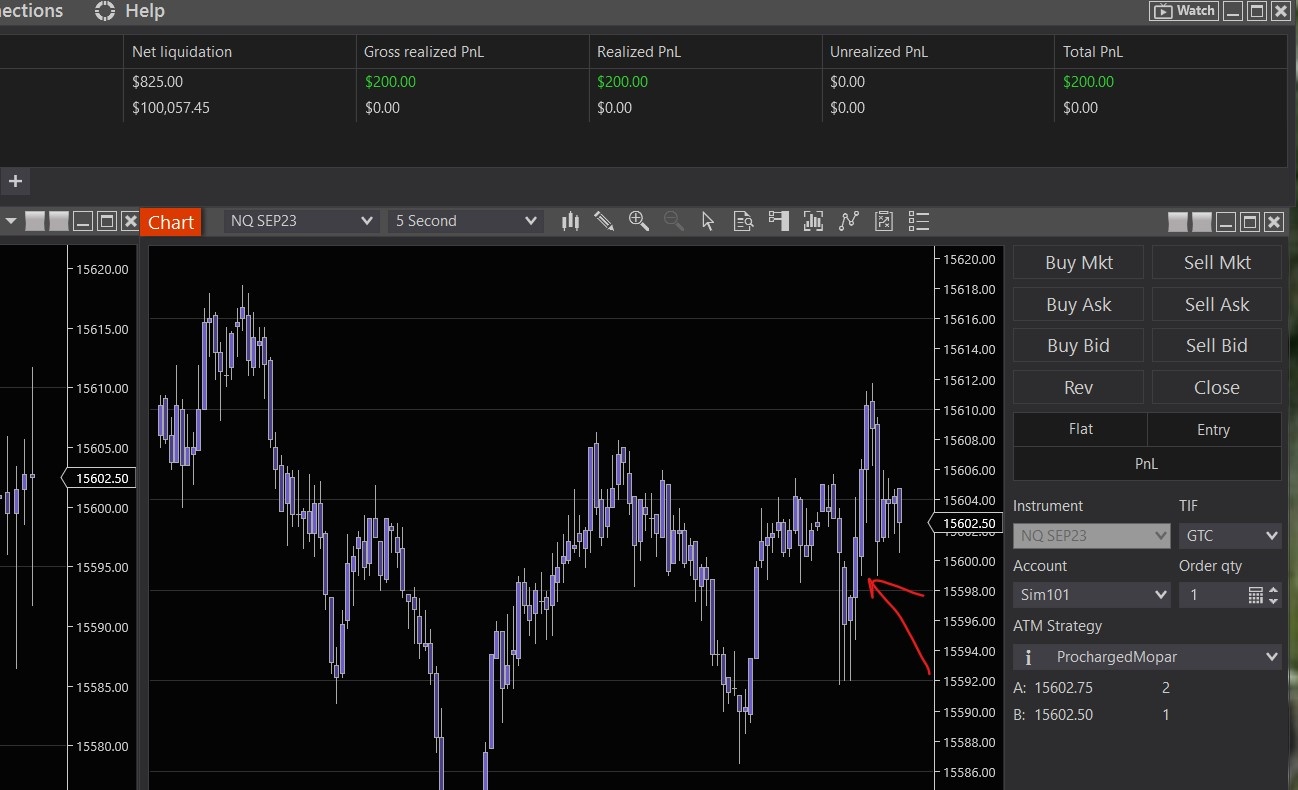Click the Unrealized PnL column header
This screenshot has width=1298, height=790.
click(939, 52)
